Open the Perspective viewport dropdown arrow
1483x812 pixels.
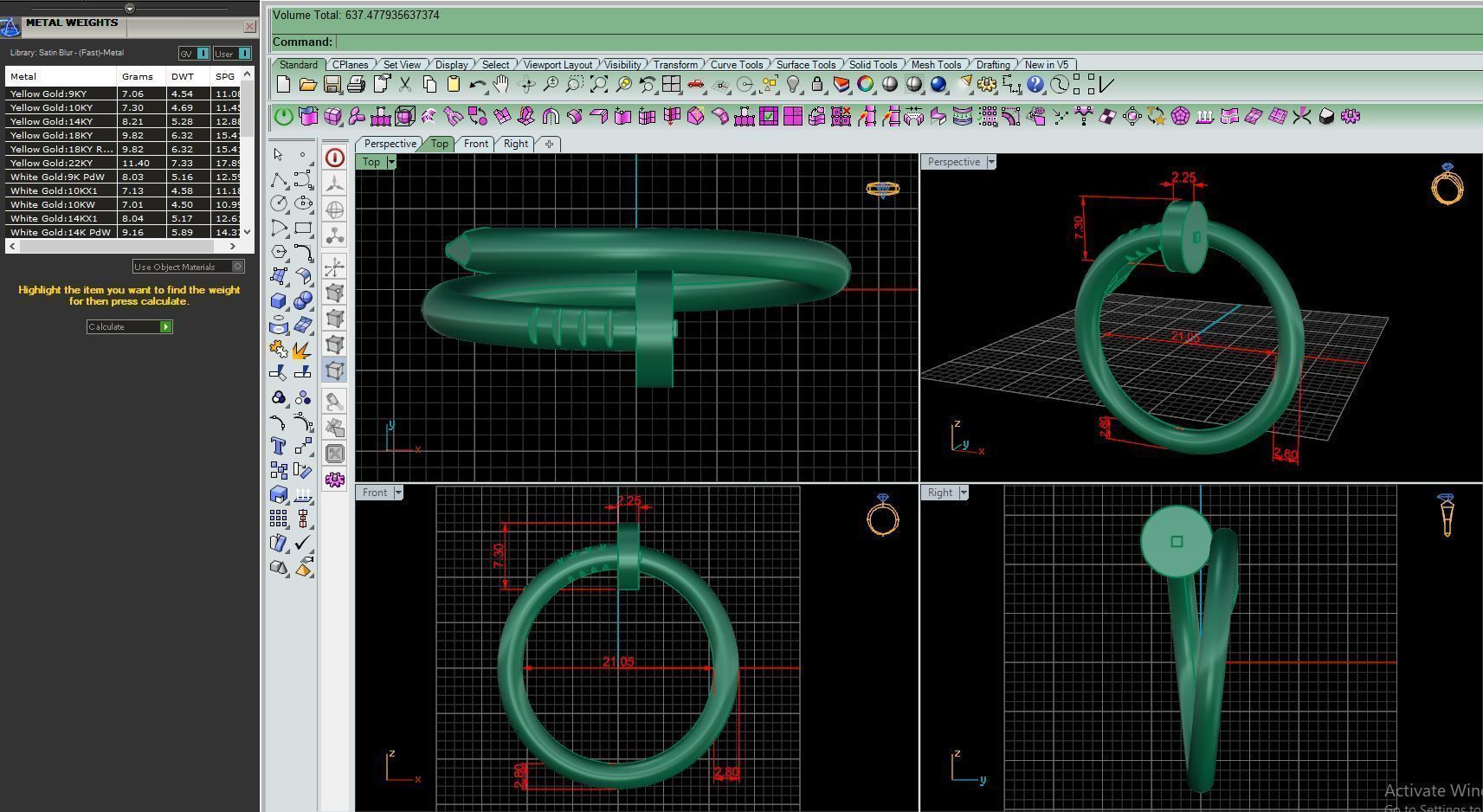coord(991,162)
